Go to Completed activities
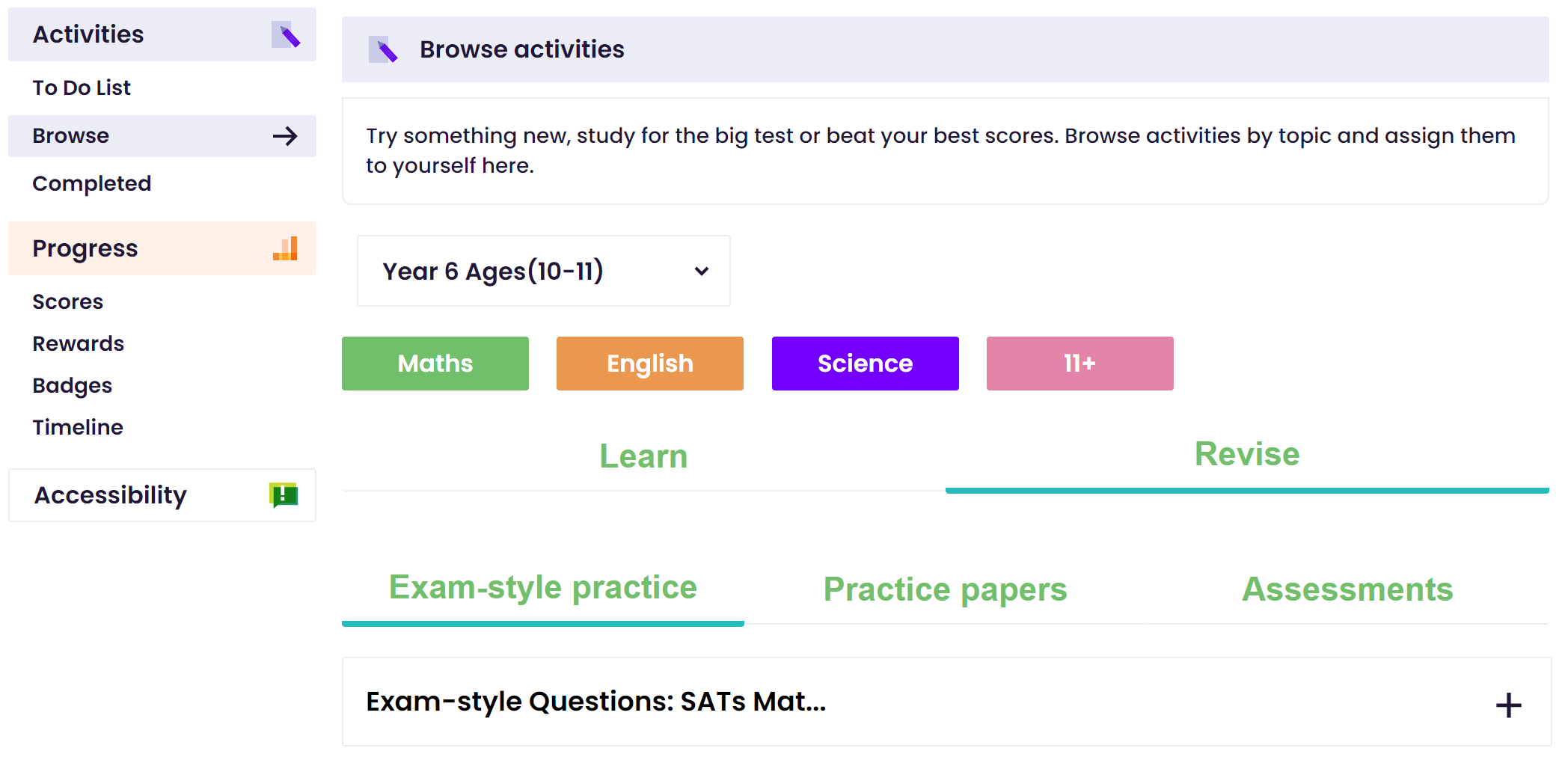The image size is (1568, 760). (91, 184)
